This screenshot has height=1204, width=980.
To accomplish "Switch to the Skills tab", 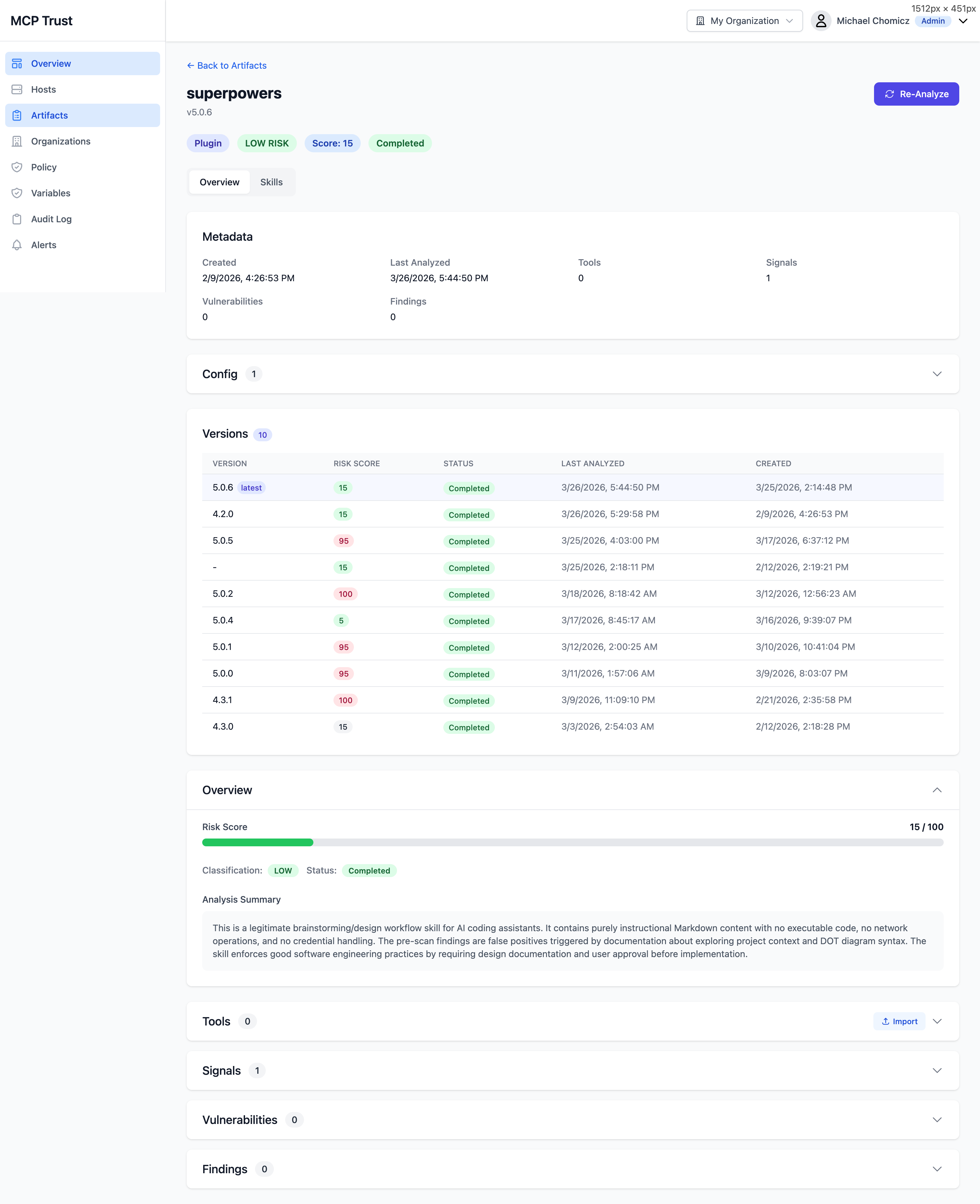I will [272, 182].
